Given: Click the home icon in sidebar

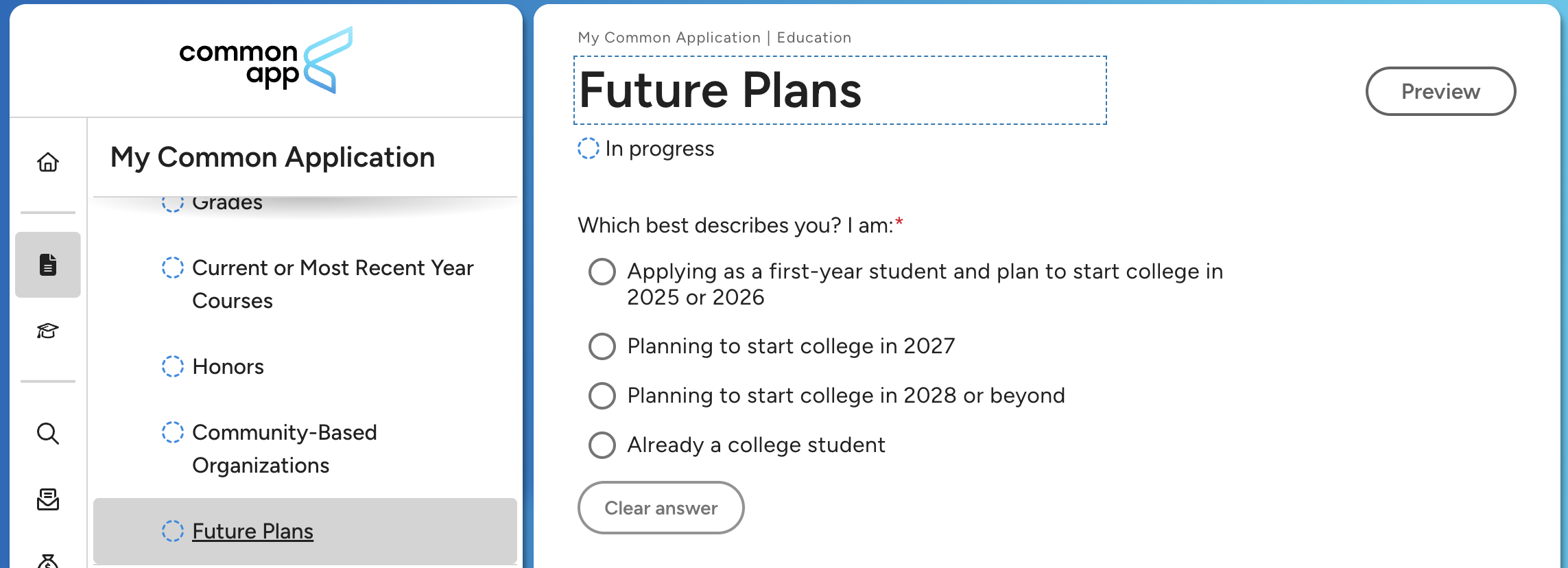Looking at the screenshot, I should tap(48, 163).
